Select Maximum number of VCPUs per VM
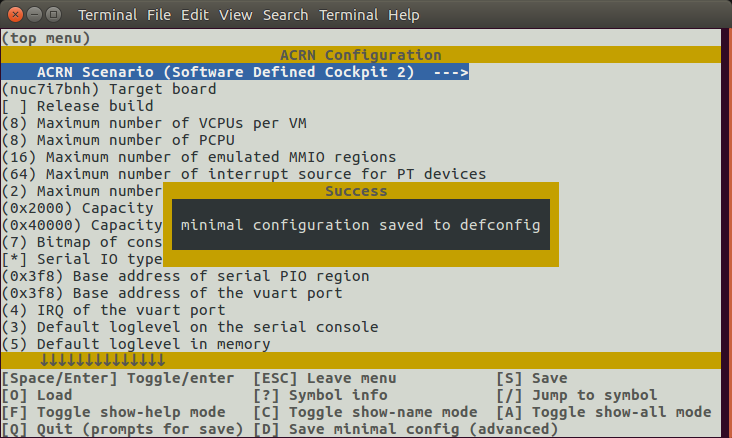Viewport: 732px width, 438px height. [154, 123]
